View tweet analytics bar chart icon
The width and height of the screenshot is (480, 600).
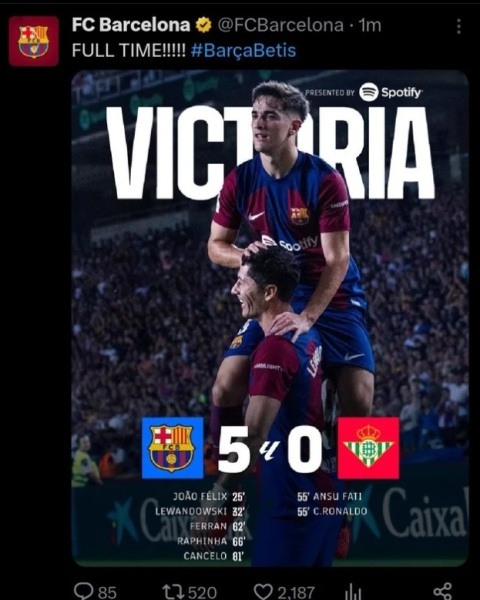click(353, 592)
